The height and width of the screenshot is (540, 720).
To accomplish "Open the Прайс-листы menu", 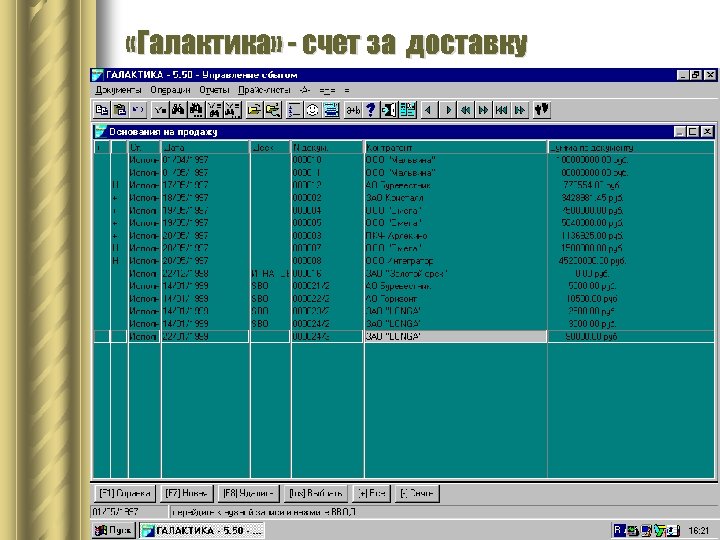I will [264, 90].
